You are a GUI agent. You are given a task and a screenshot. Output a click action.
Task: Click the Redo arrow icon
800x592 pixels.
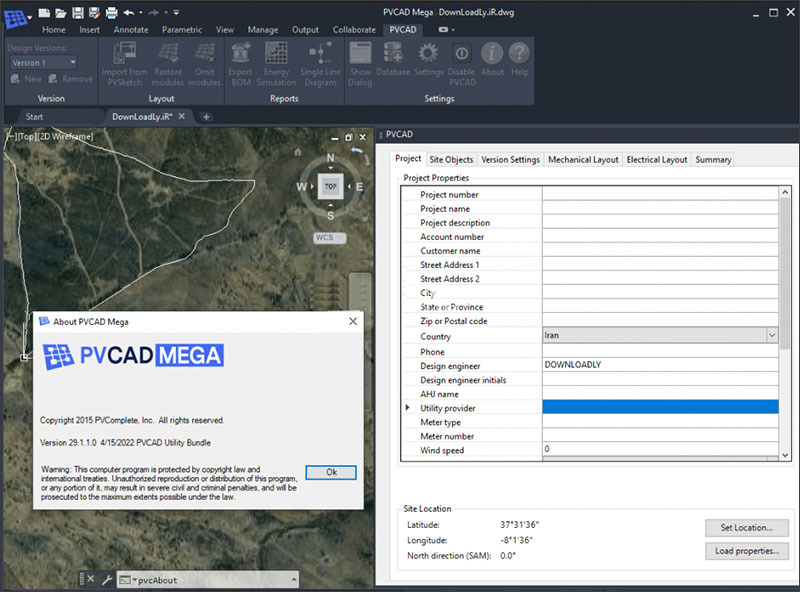(154, 12)
